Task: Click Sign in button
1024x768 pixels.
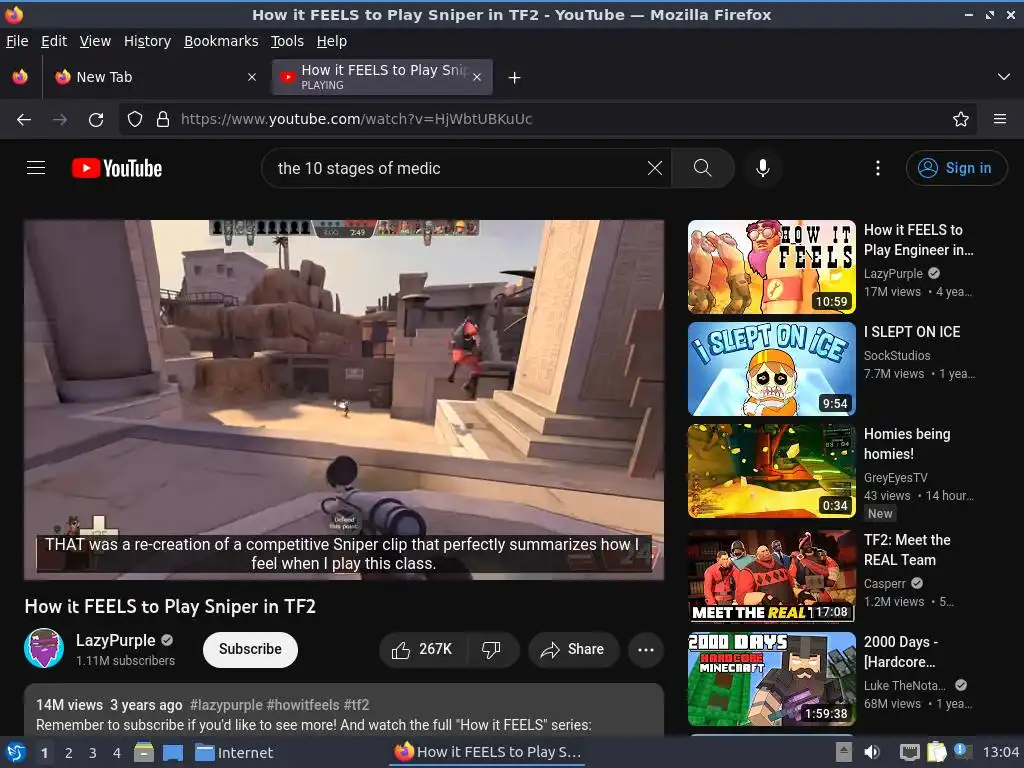Action: pyautogui.click(x=956, y=168)
